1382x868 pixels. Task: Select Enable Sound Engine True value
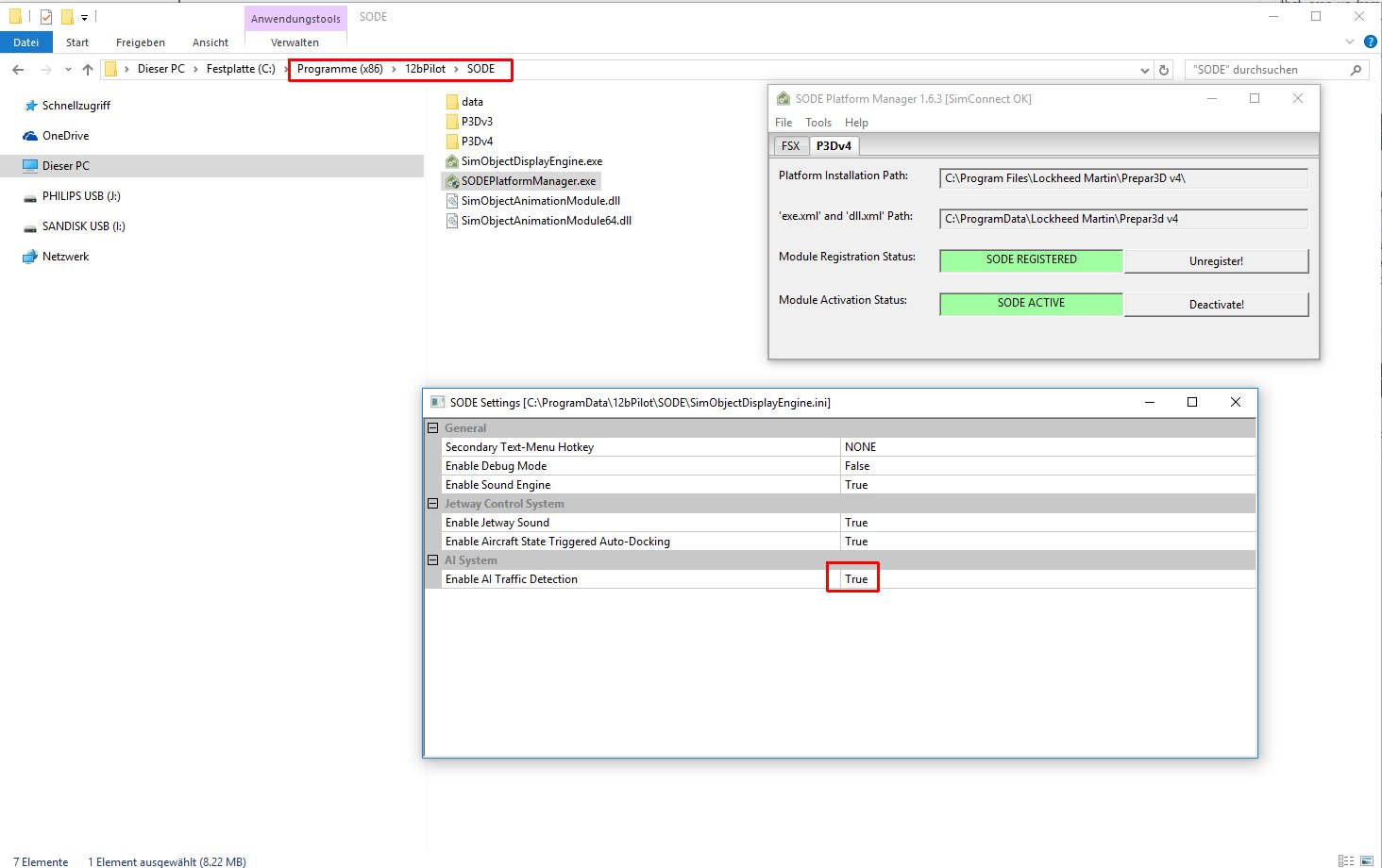[x=1048, y=485]
